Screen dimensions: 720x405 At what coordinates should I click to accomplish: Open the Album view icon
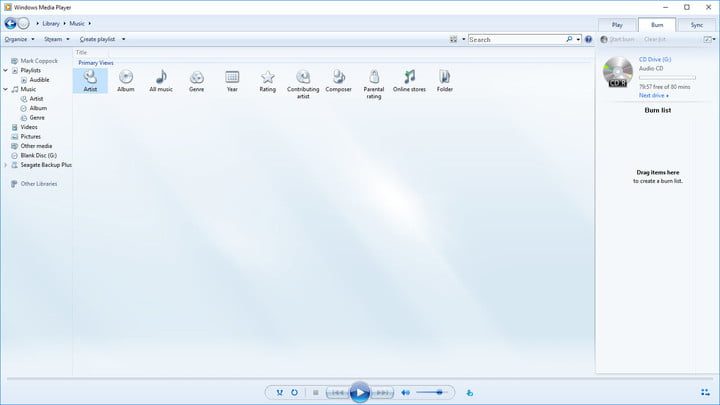pyautogui.click(x=126, y=78)
